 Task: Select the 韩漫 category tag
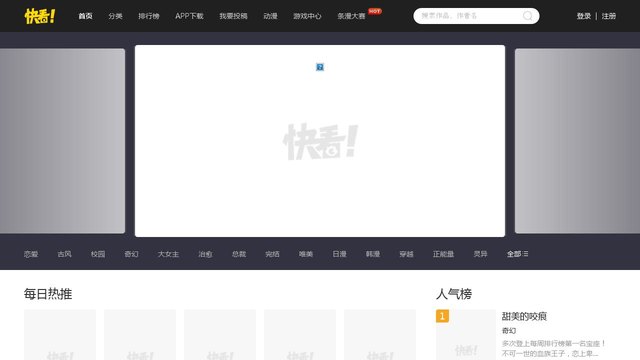373,254
